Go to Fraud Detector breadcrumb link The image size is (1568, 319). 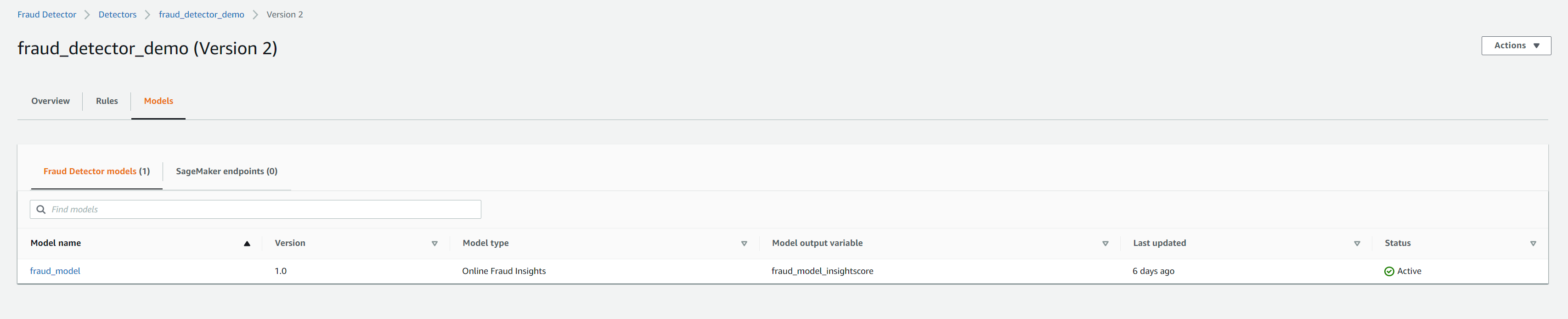click(47, 15)
